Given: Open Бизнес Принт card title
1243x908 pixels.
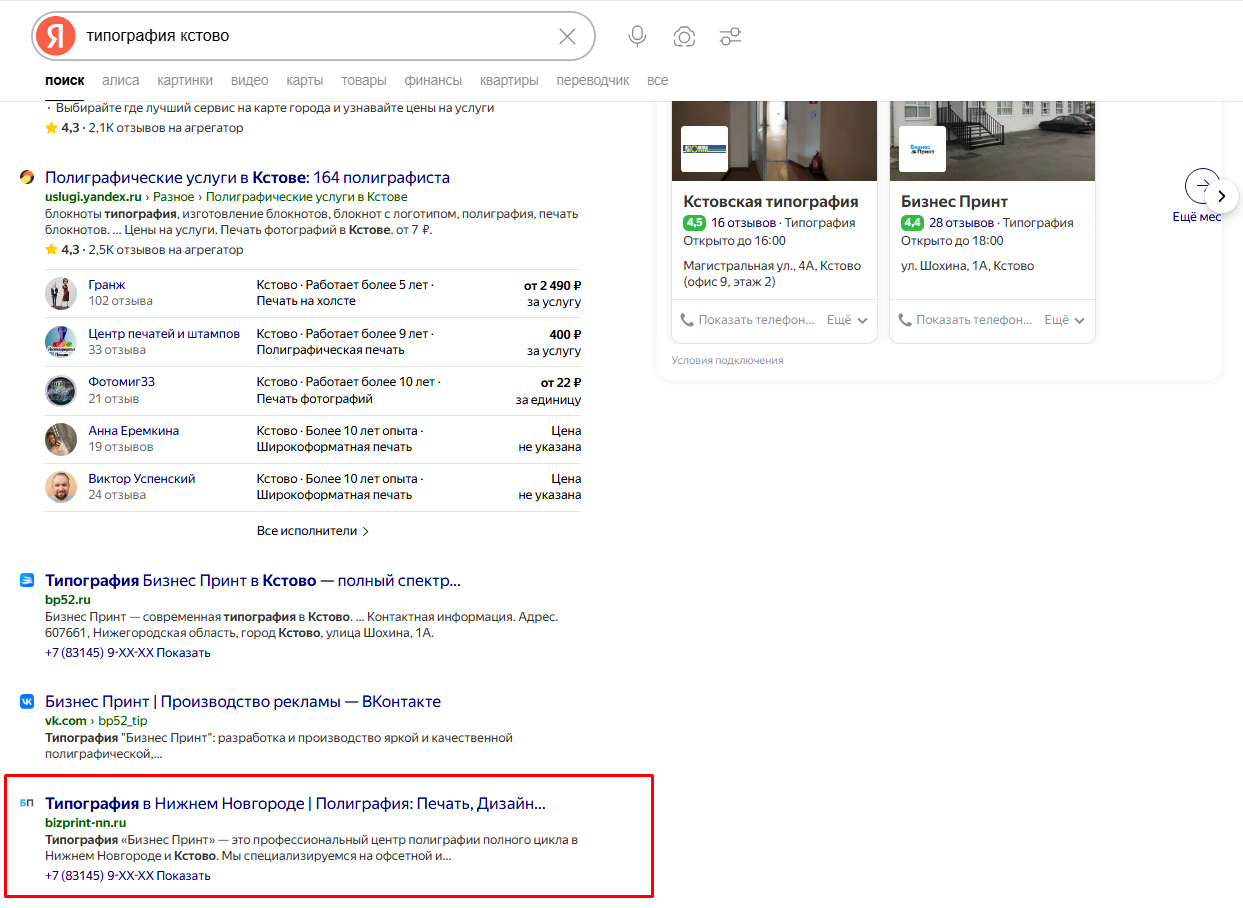Looking at the screenshot, I should pos(954,202).
